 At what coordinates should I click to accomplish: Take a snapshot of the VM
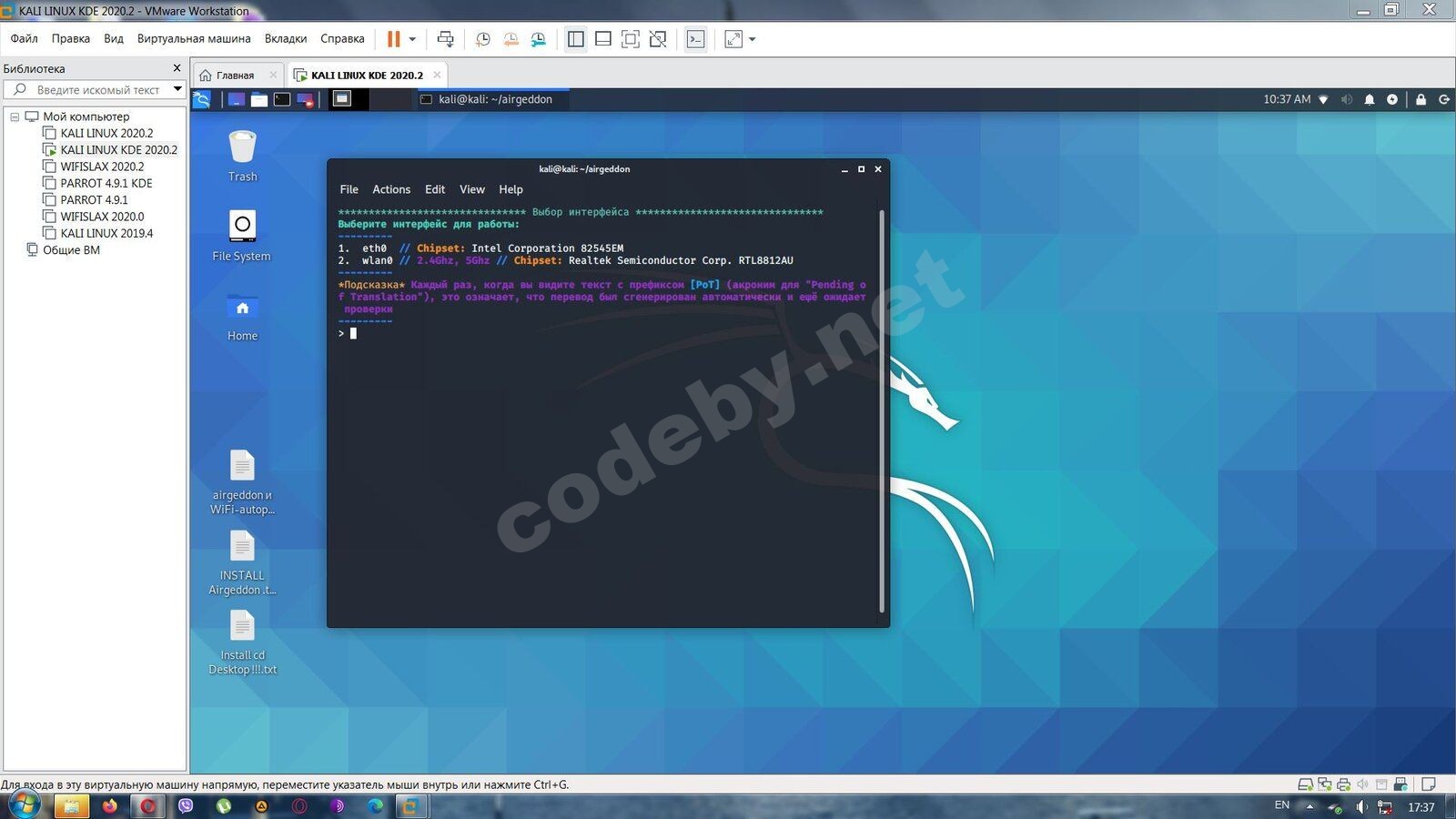482,39
